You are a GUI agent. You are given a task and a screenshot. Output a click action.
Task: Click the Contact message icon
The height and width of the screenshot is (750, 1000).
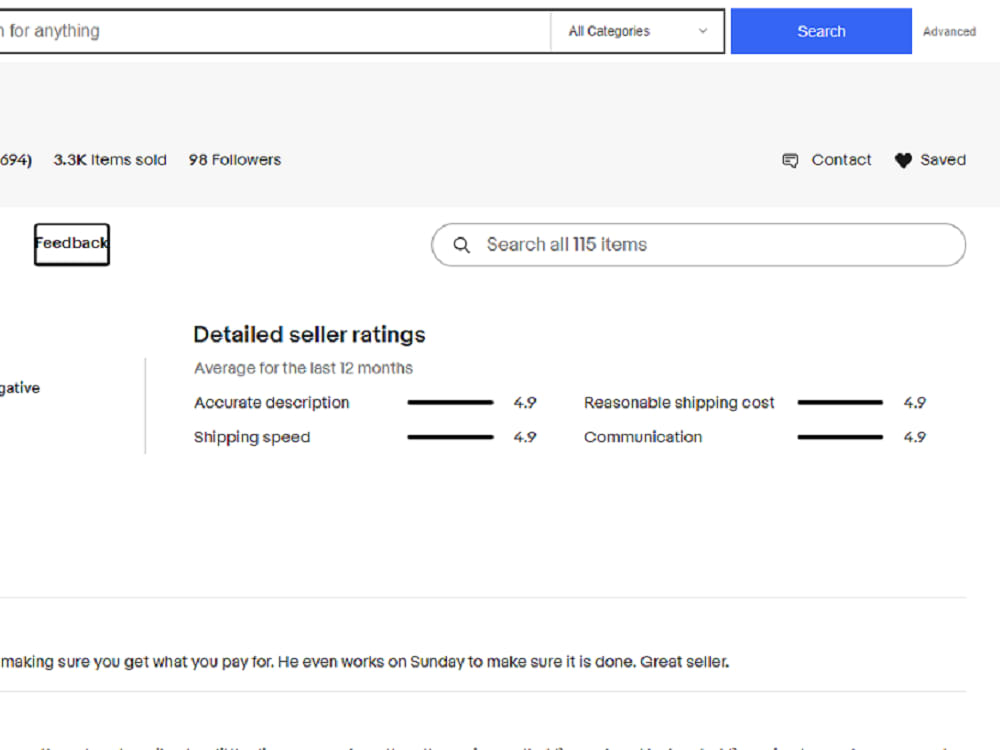(x=790, y=160)
